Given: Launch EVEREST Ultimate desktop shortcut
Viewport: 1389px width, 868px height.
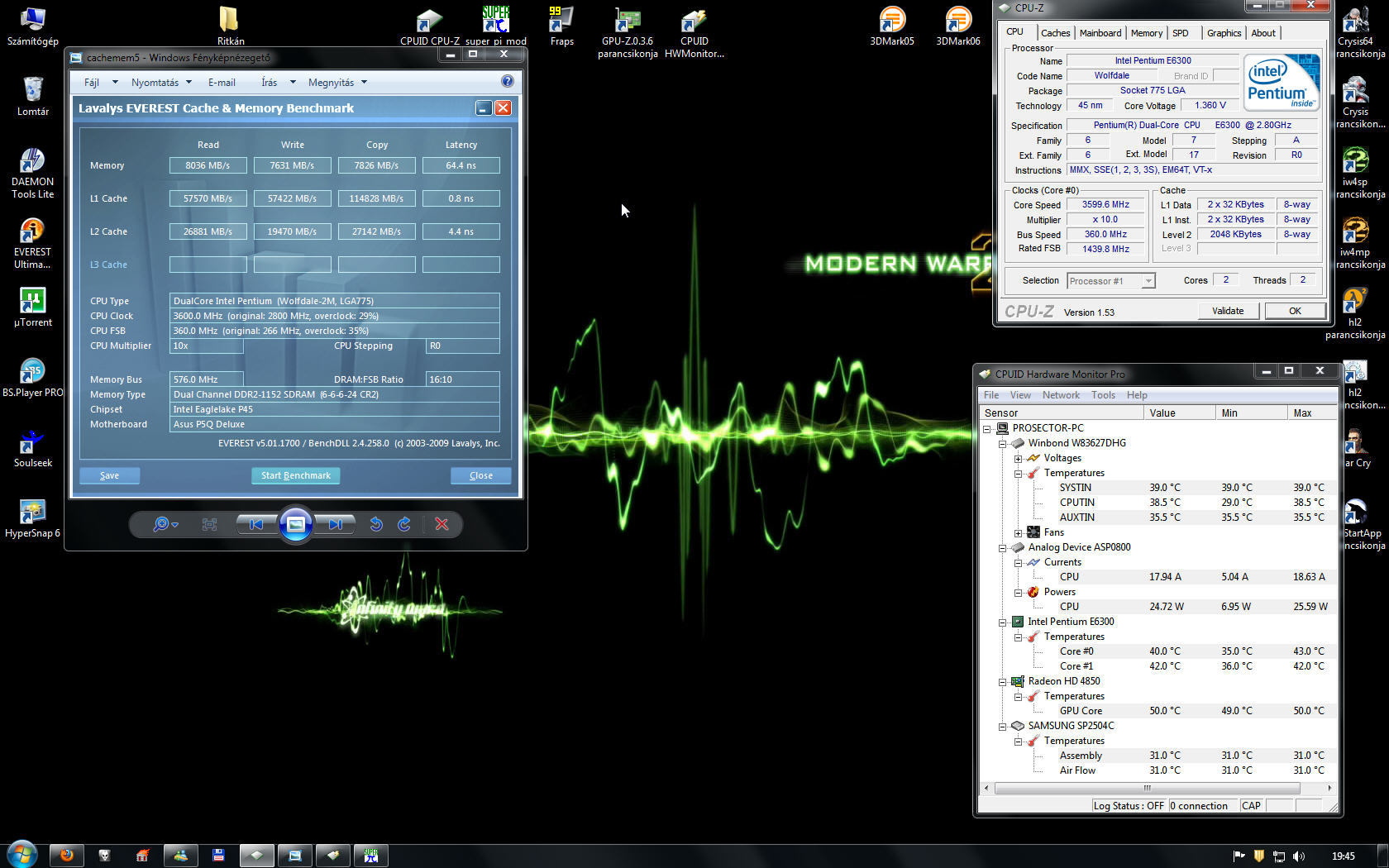Looking at the screenshot, I should click(32, 242).
